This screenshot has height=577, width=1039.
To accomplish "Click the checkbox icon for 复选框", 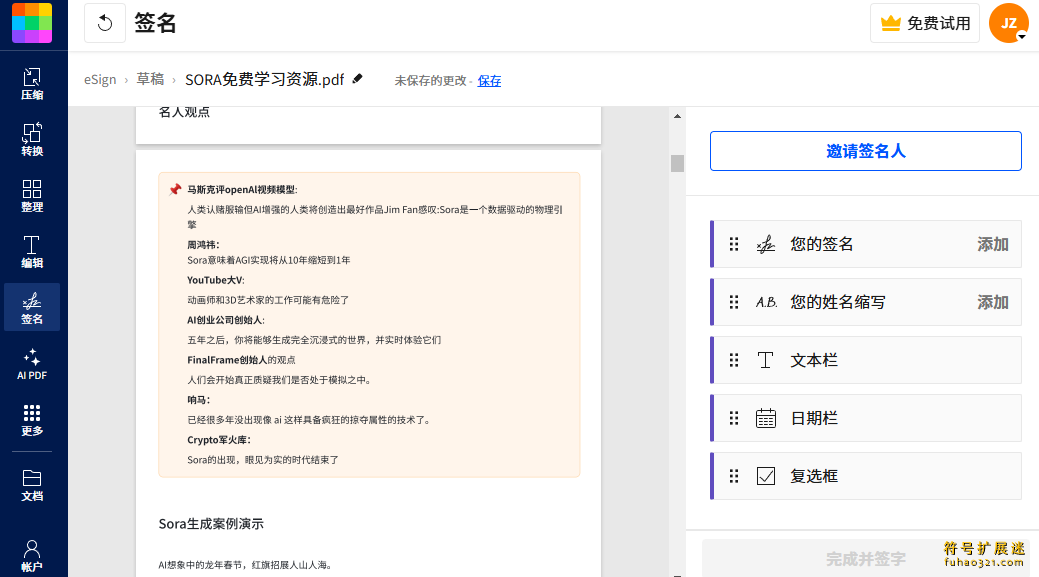I will click(x=765, y=476).
